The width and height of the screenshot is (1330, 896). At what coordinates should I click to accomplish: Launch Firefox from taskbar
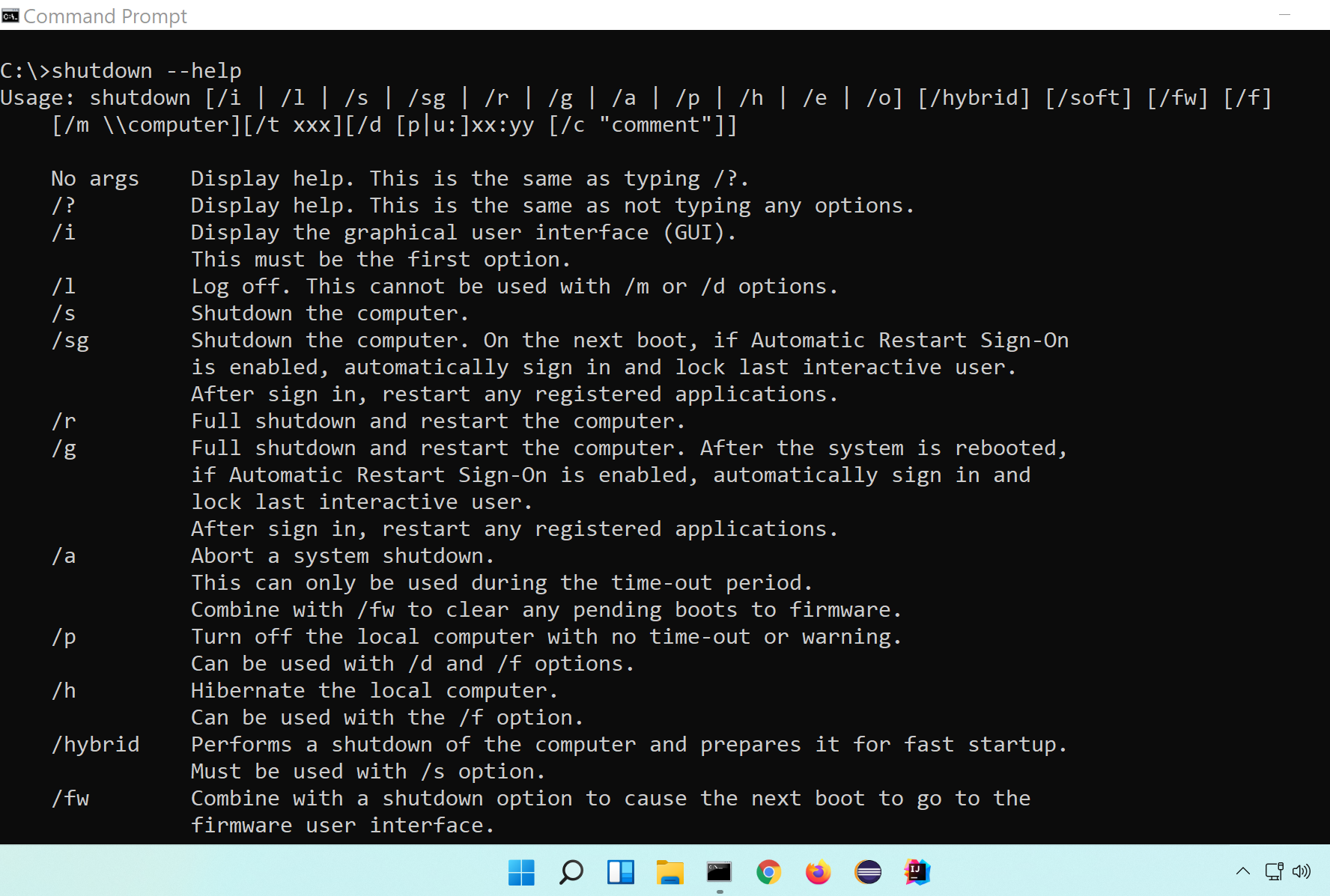point(818,872)
